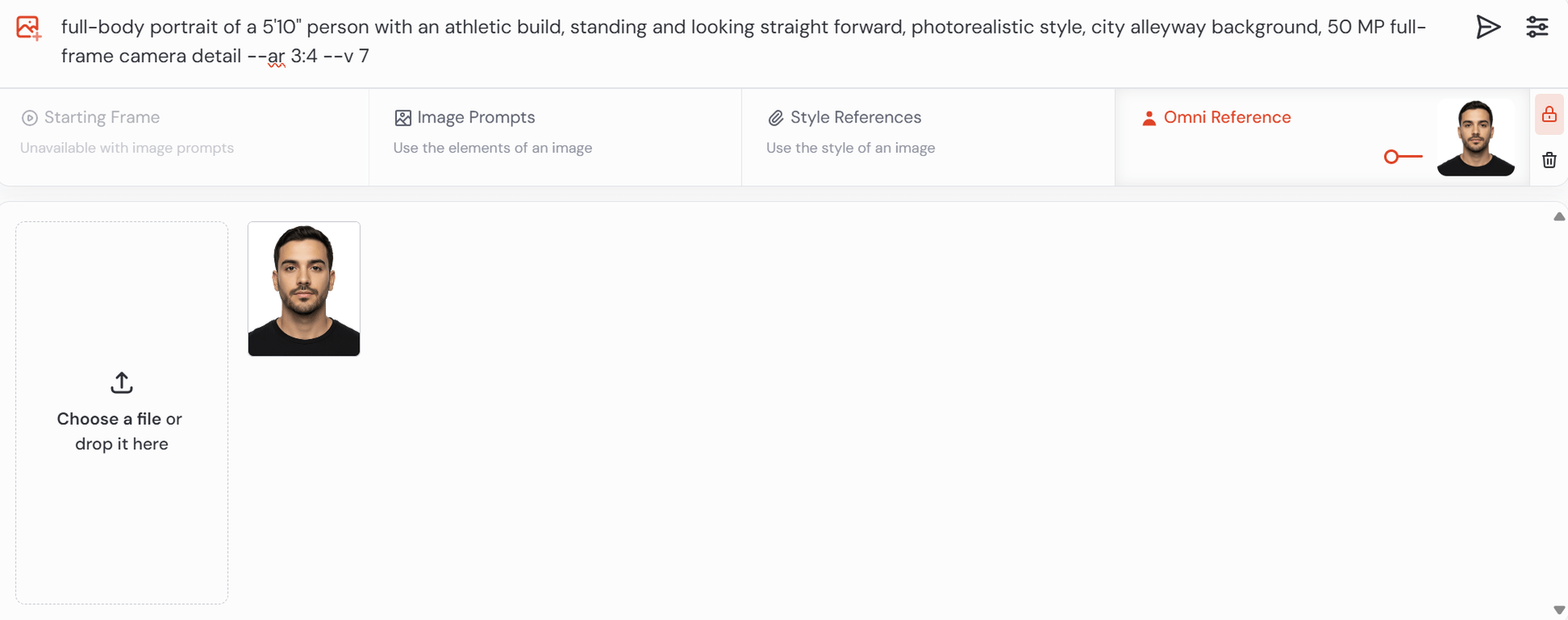Delete omni reference with trash icon
Viewport: 1568px width, 620px height.
(x=1548, y=160)
